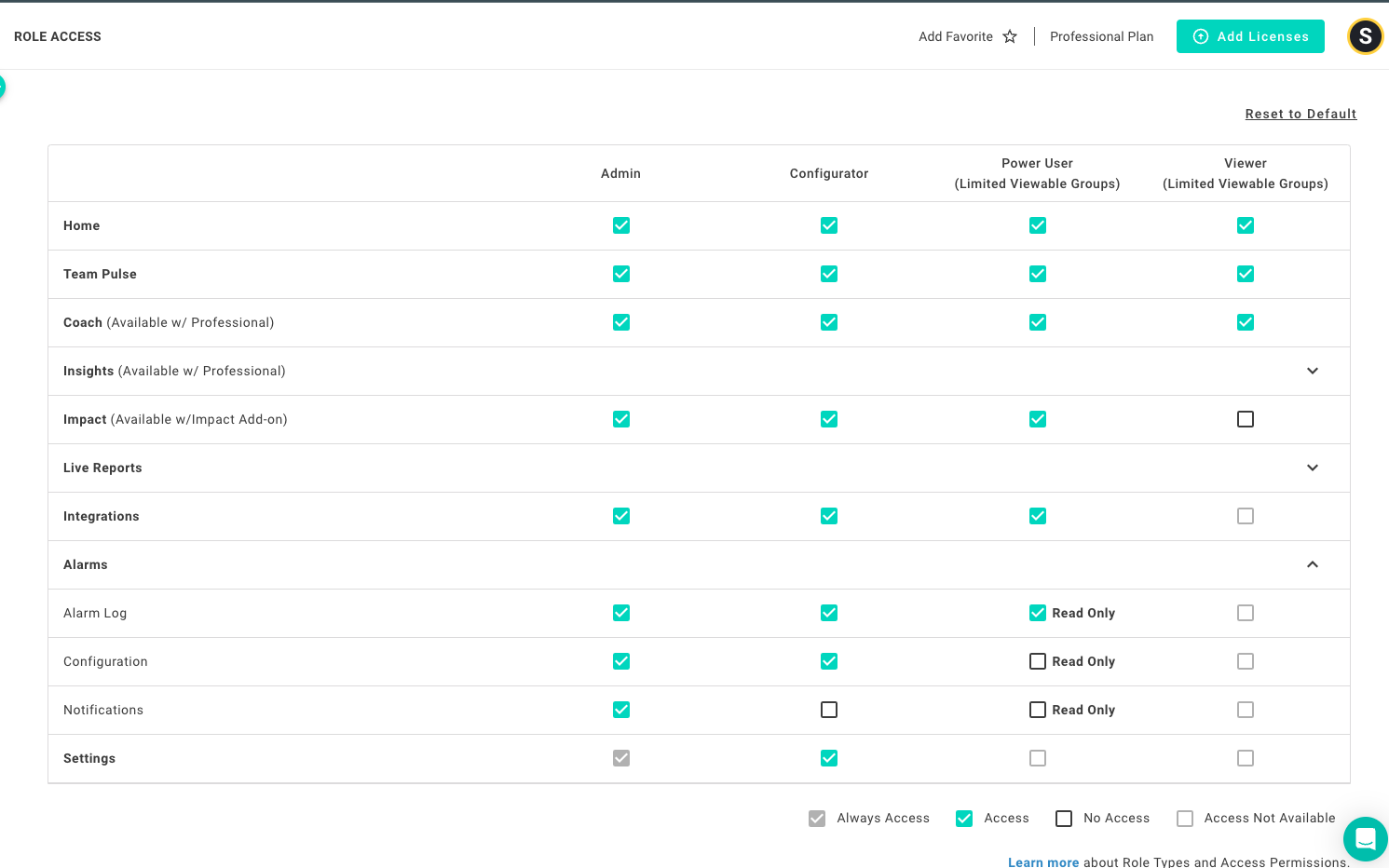
Task: Toggle Power User checkbox for Integrations
Action: tap(1038, 516)
